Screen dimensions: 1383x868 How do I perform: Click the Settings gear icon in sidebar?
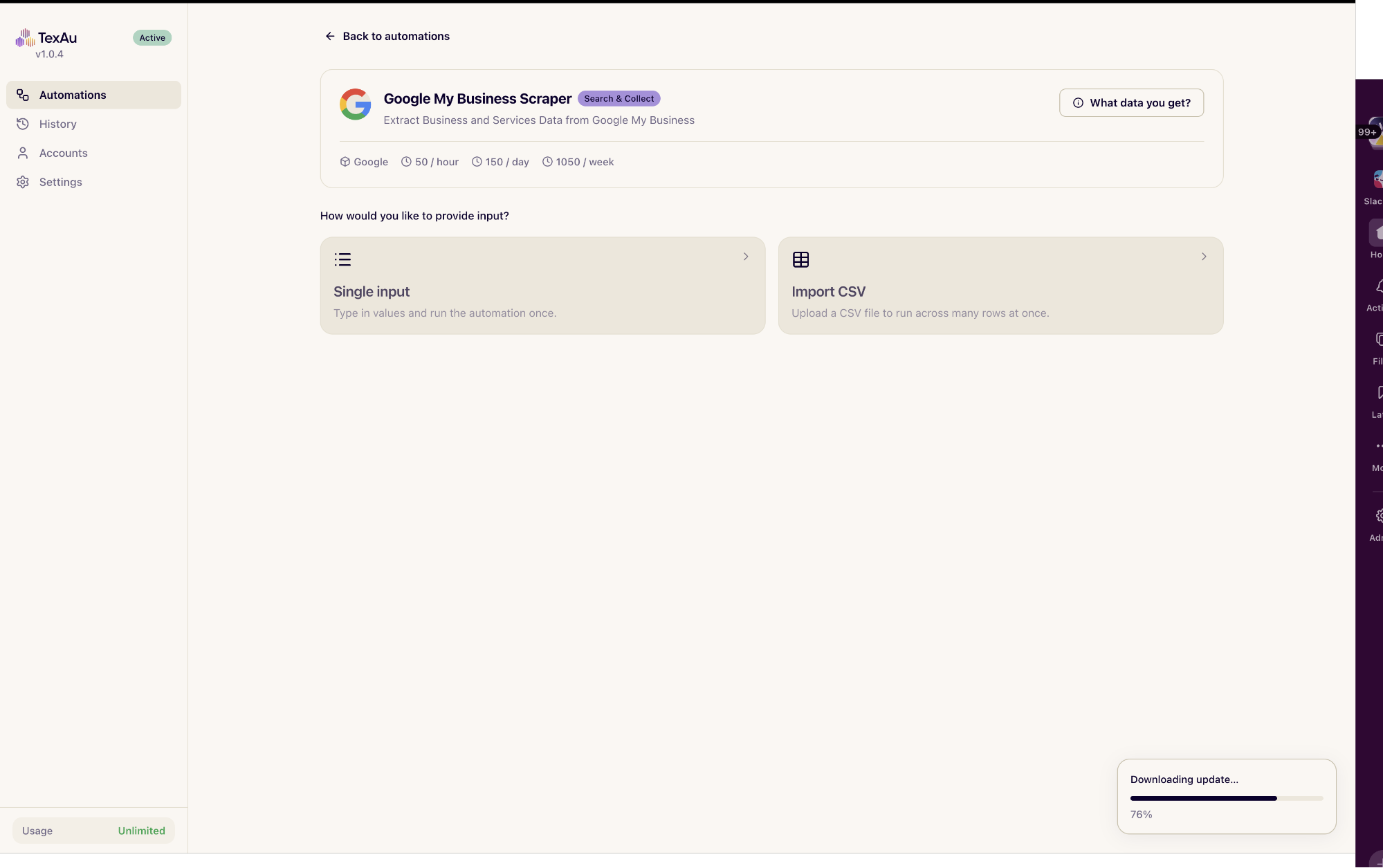click(23, 182)
